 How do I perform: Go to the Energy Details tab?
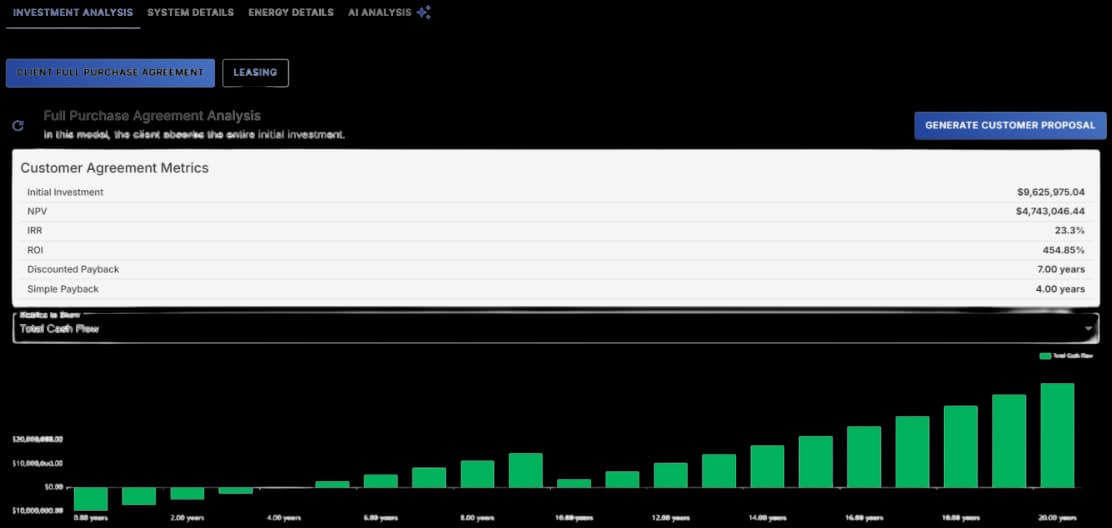[291, 12]
